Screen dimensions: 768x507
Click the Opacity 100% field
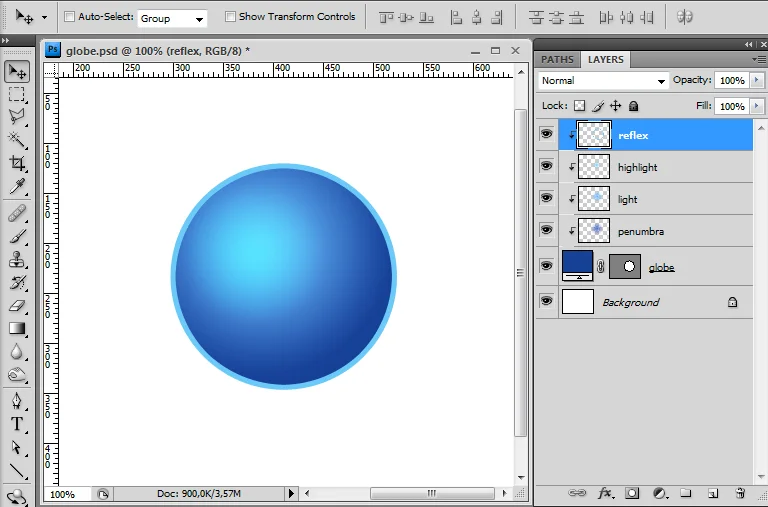coord(732,80)
